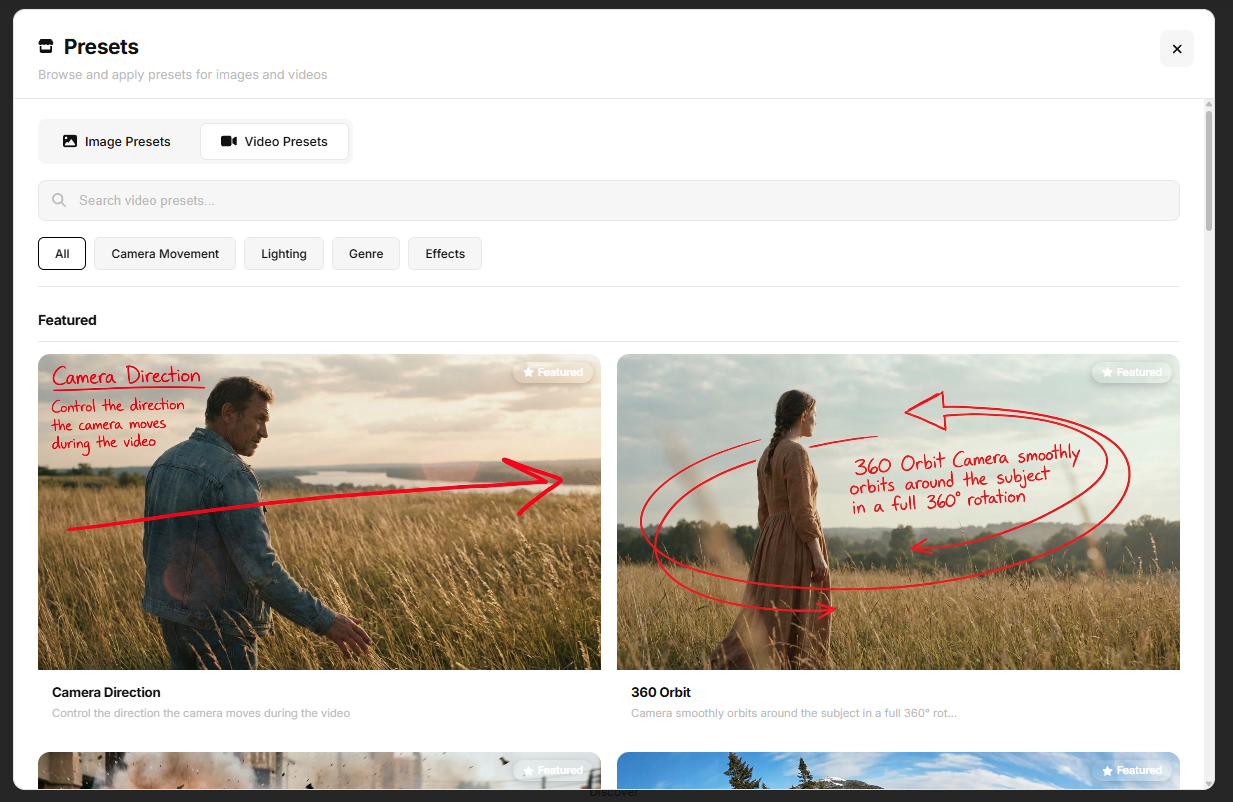Viewport: 1233px width, 802px height.
Task: Click the Featured star badge on 360 Orbit card
Action: point(1107,372)
